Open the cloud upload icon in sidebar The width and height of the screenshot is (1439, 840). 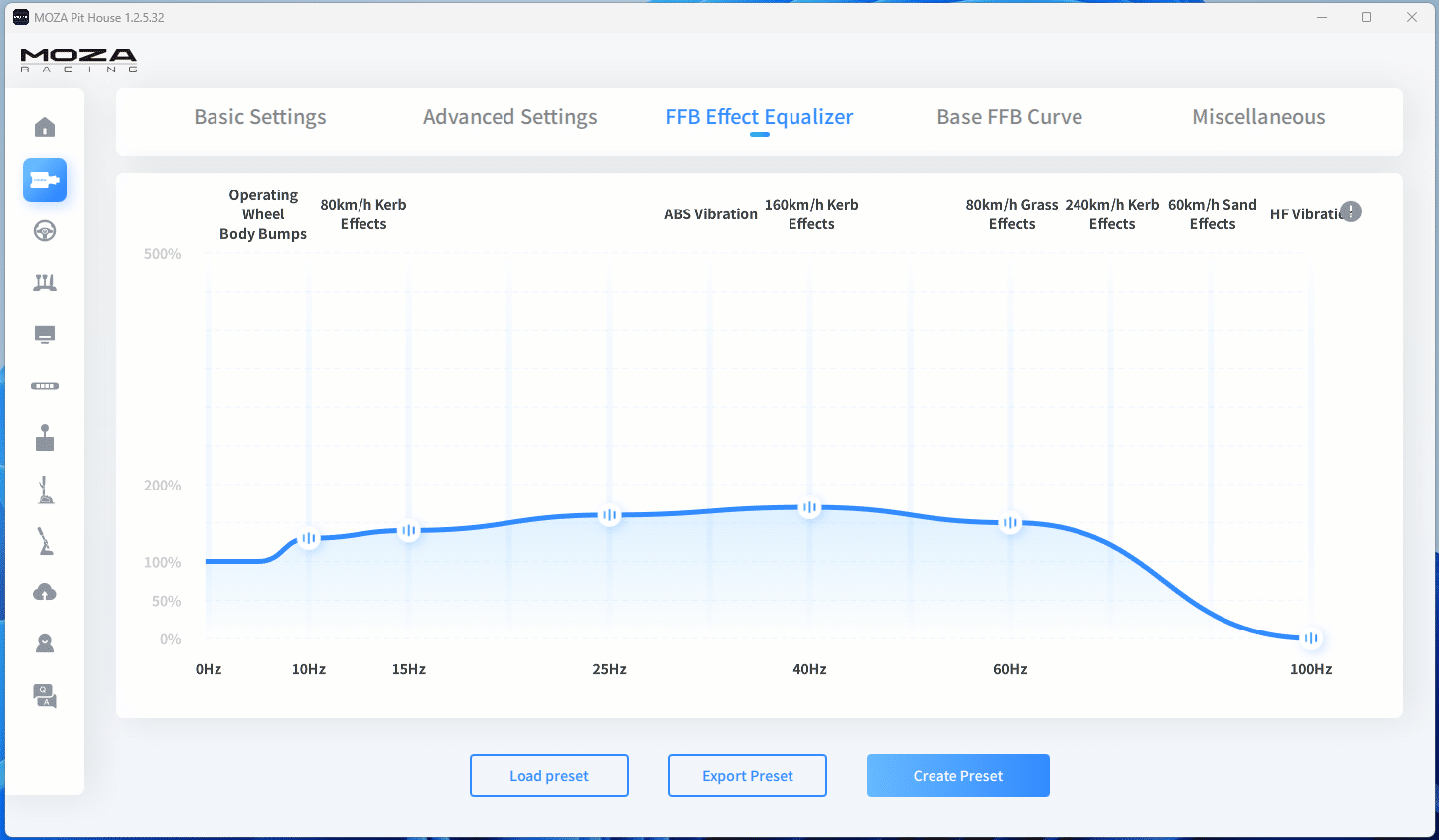(x=45, y=593)
